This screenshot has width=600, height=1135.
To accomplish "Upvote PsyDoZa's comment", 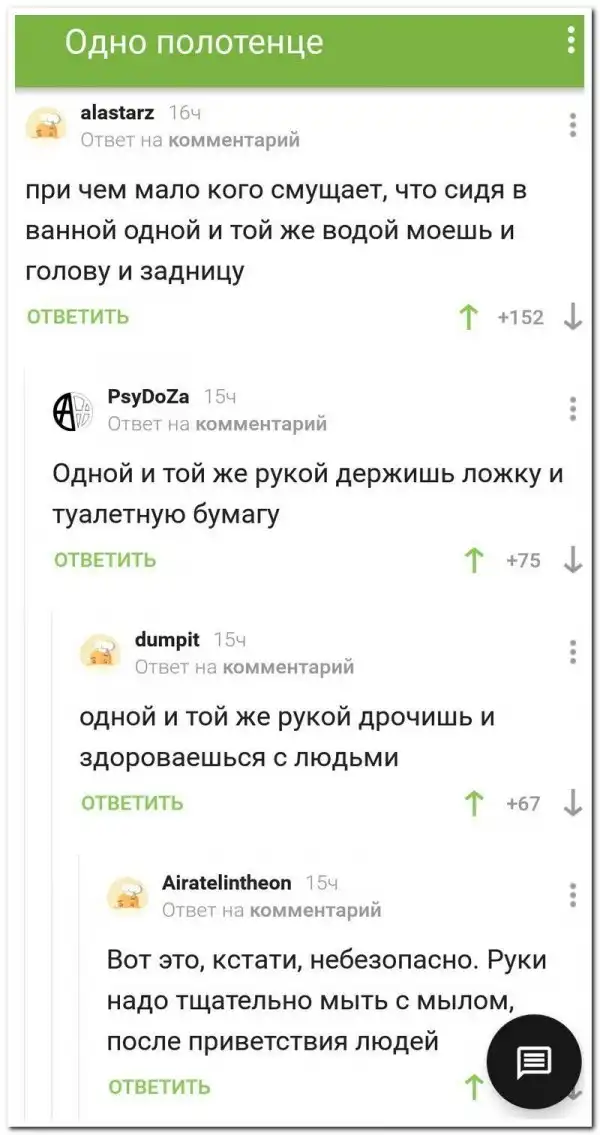I will (466, 561).
